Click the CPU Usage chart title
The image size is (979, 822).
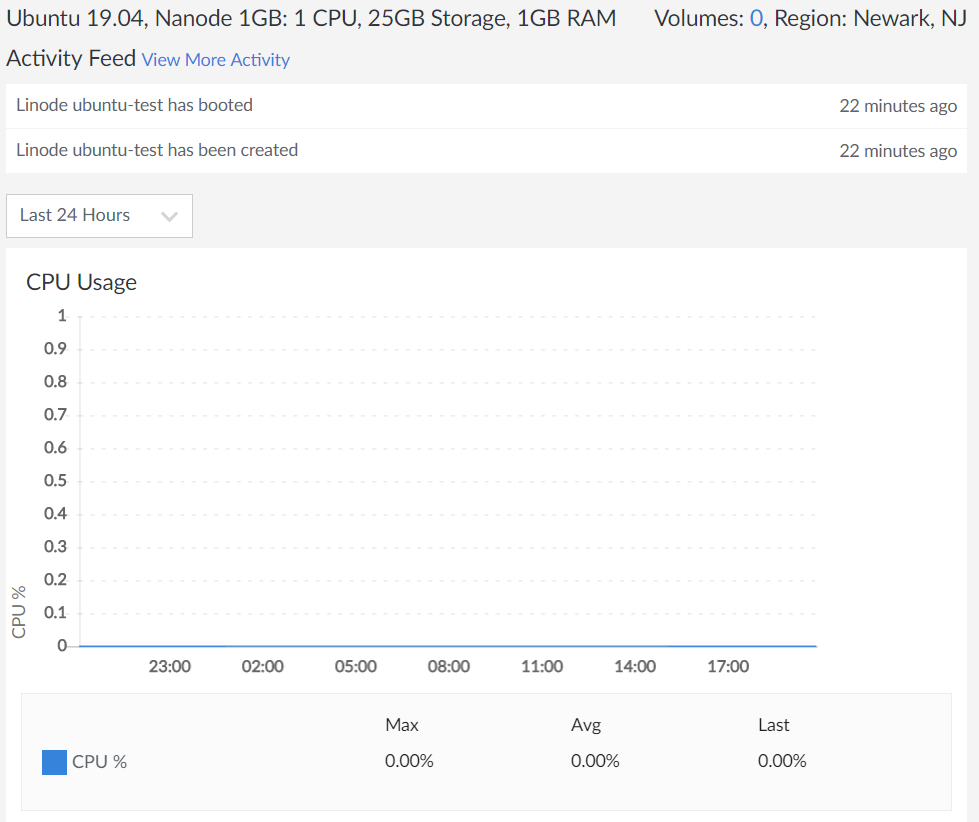tap(82, 282)
